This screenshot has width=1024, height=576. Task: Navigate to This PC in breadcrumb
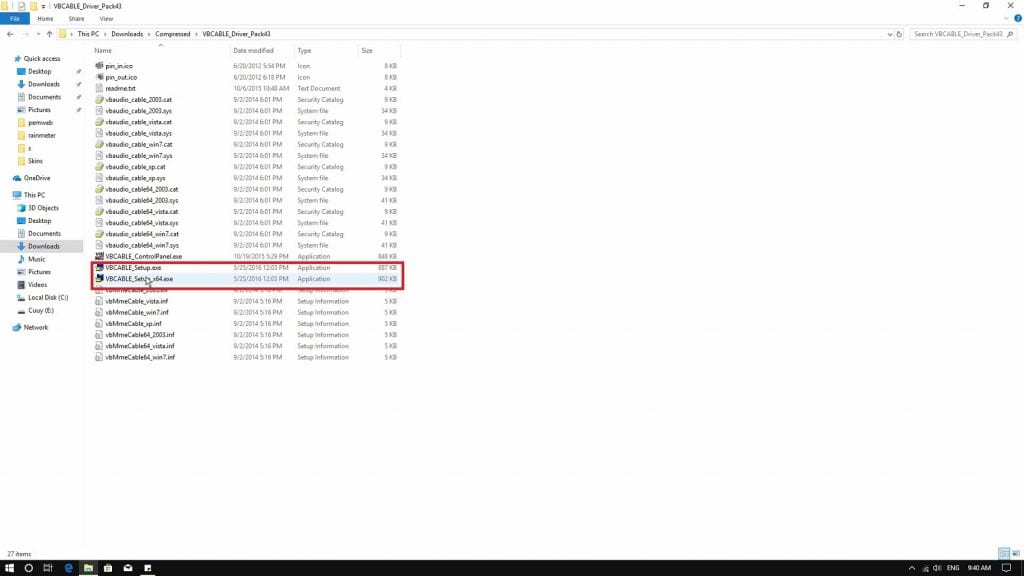(88, 34)
